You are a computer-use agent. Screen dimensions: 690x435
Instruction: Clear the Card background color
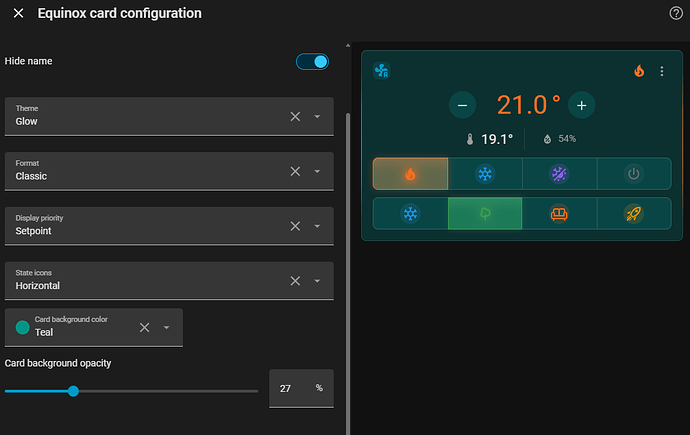tap(144, 327)
